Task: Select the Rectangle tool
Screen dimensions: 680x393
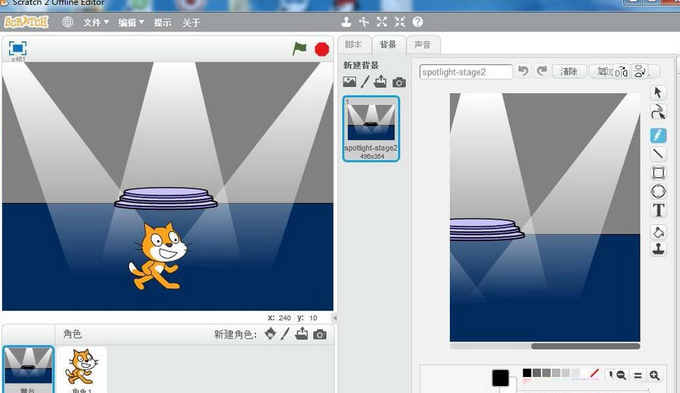Action: click(658, 173)
